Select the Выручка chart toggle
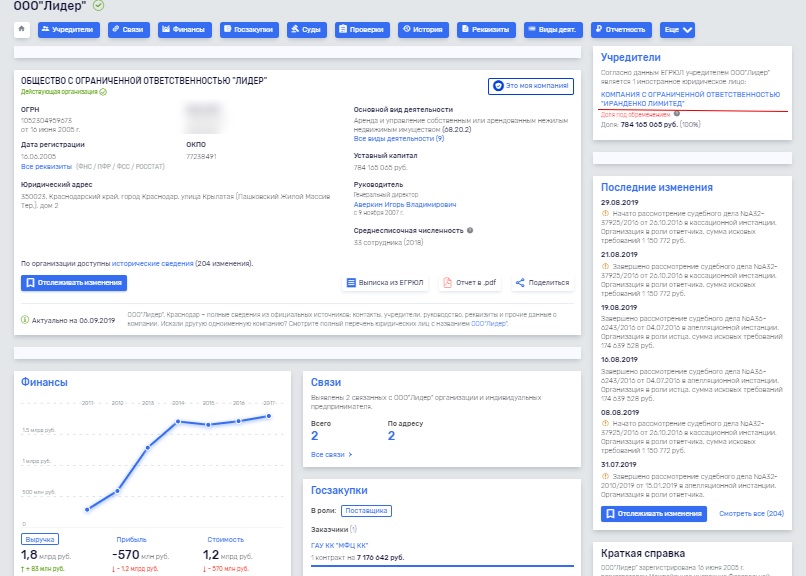 tap(40, 540)
